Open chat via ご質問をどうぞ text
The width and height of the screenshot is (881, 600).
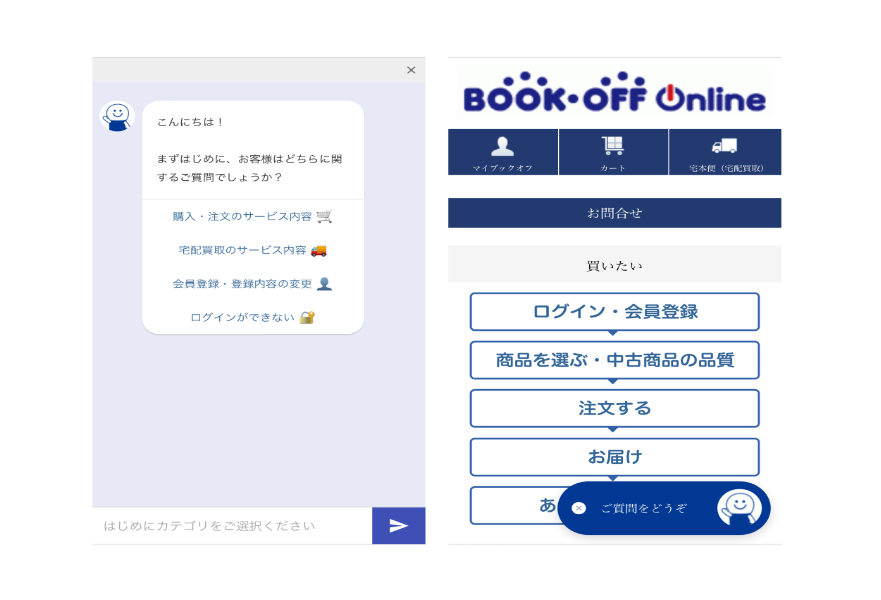click(644, 508)
